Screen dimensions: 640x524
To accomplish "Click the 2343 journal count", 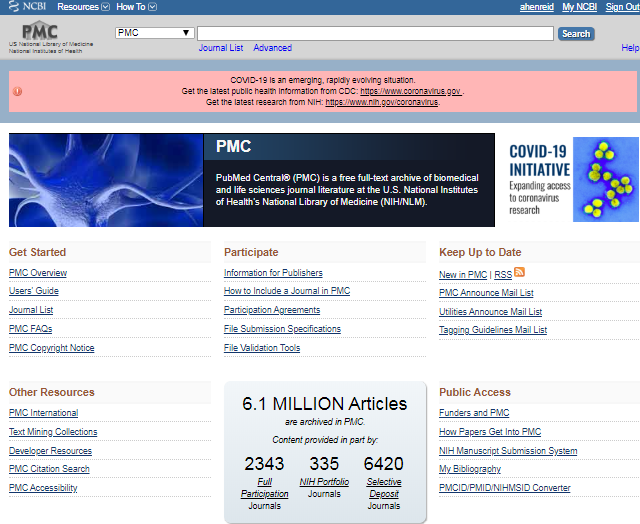I will 264,464.
